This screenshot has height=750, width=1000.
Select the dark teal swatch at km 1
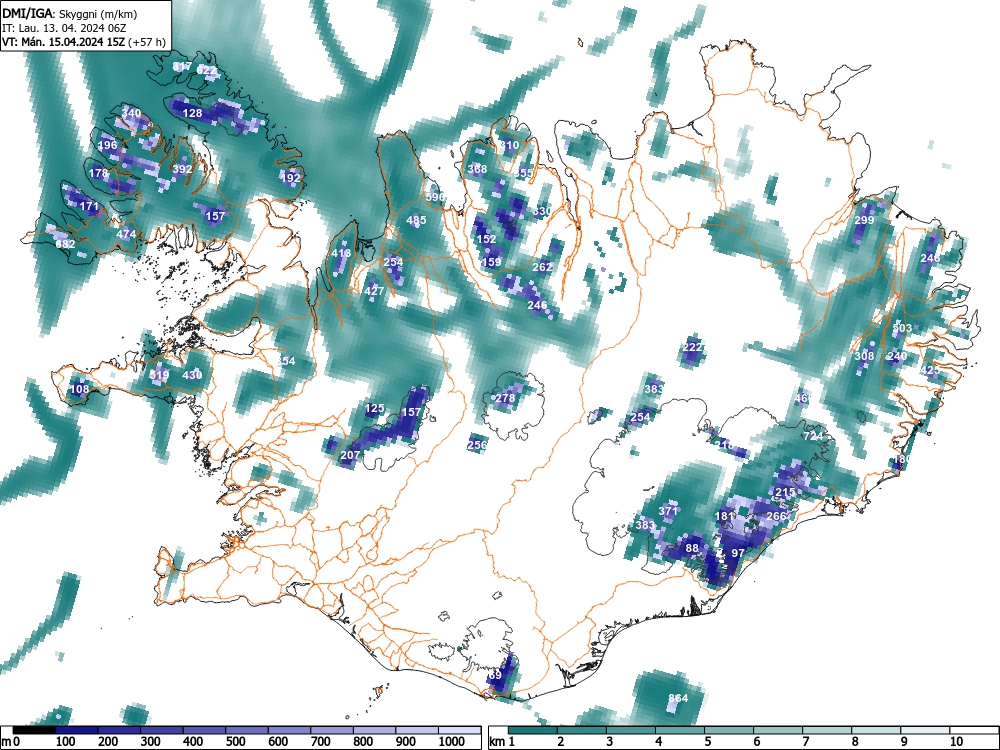coord(533,730)
